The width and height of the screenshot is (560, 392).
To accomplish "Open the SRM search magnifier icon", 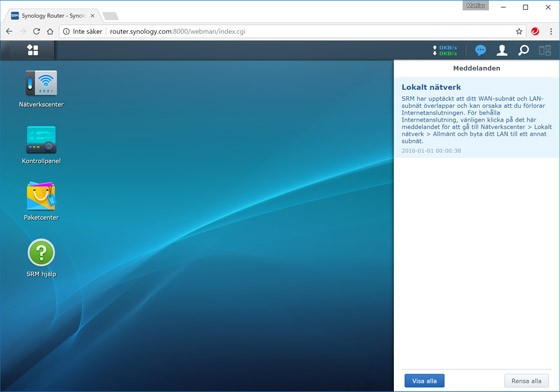I will (x=524, y=50).
